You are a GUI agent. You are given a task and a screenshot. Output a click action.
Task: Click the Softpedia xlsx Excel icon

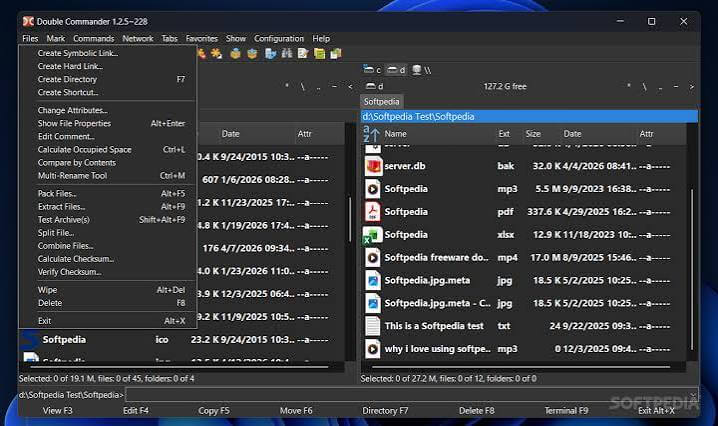372,235
